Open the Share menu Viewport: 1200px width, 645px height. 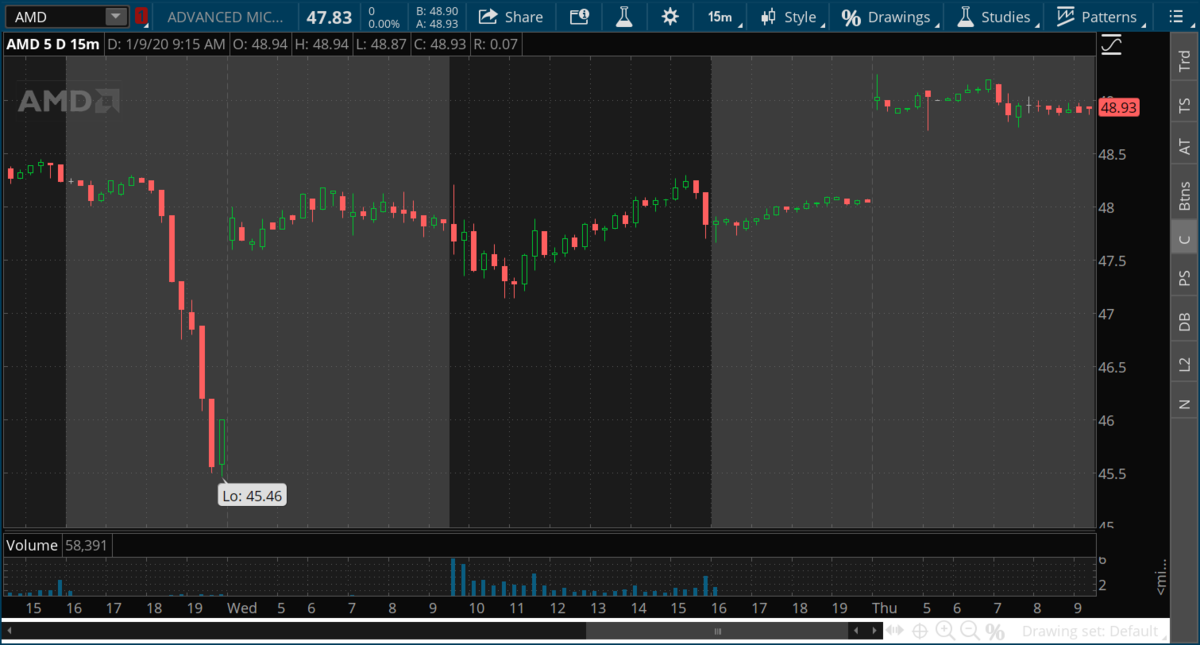tap(510, 16)
